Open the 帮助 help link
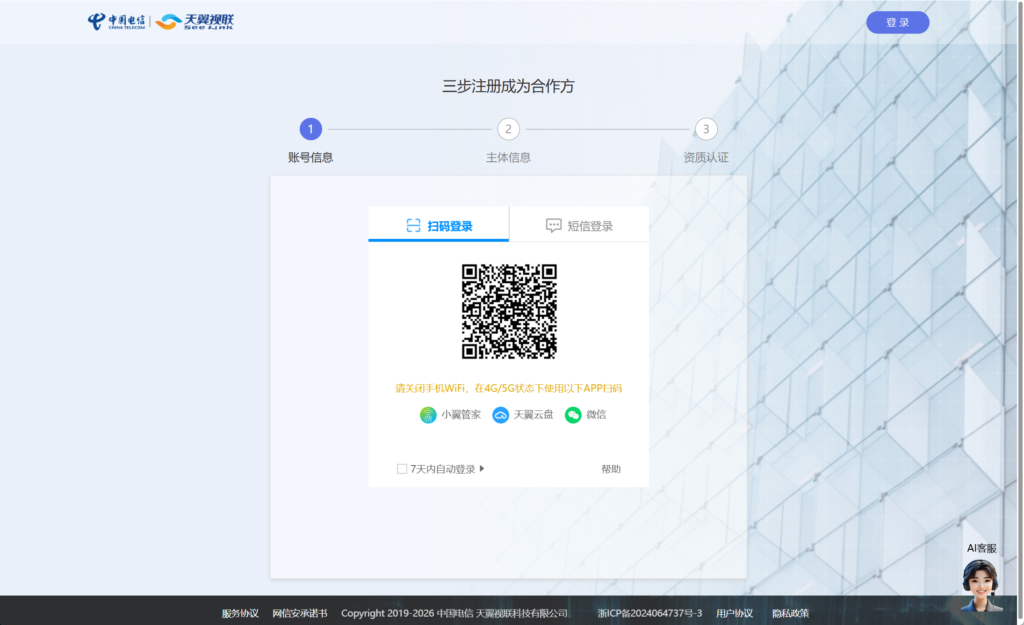The width and height of the screenshot is (1024, 625). [x=611, y=469]
